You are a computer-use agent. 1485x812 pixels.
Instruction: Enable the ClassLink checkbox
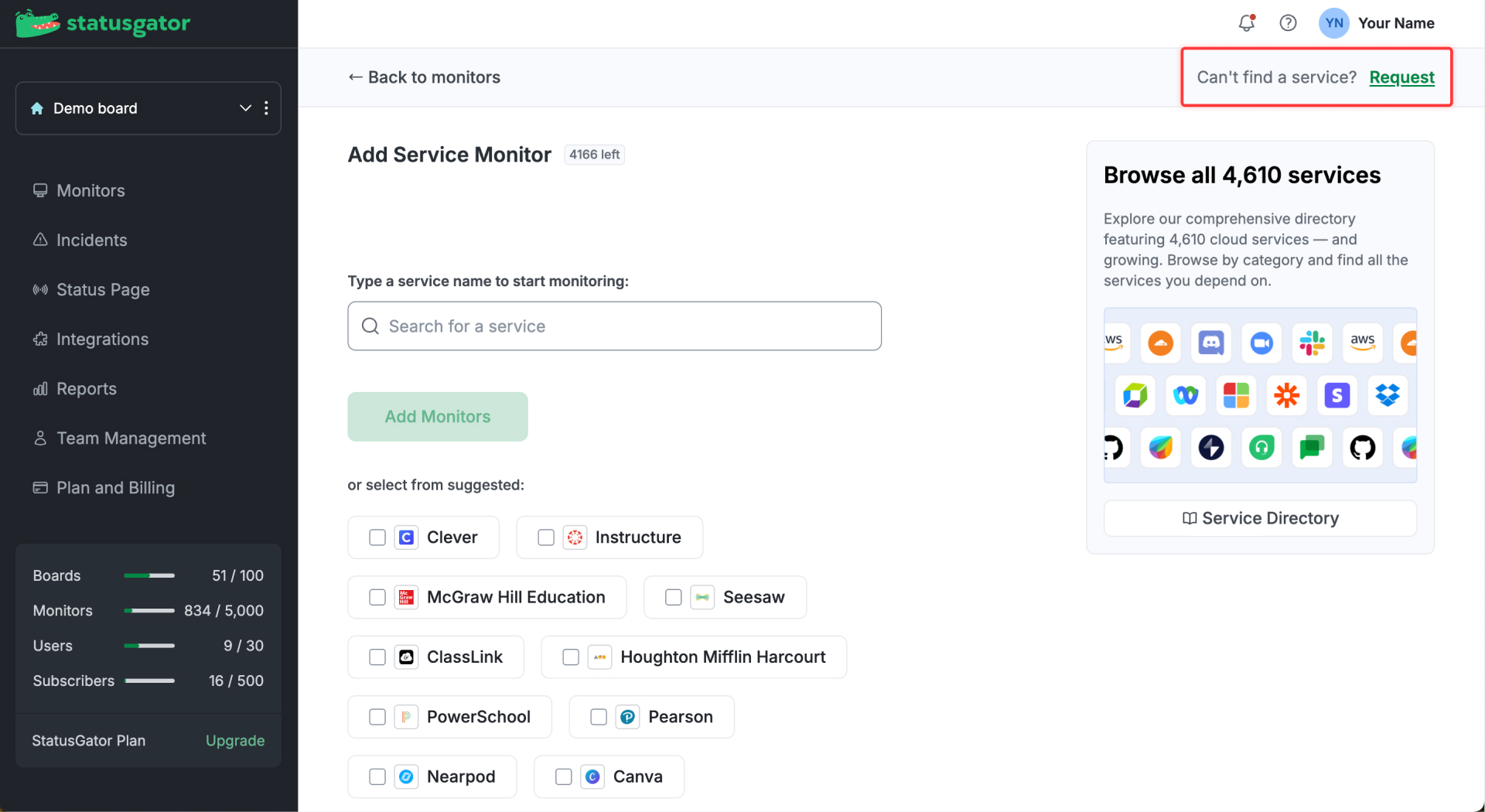click(x=377, y=657)
